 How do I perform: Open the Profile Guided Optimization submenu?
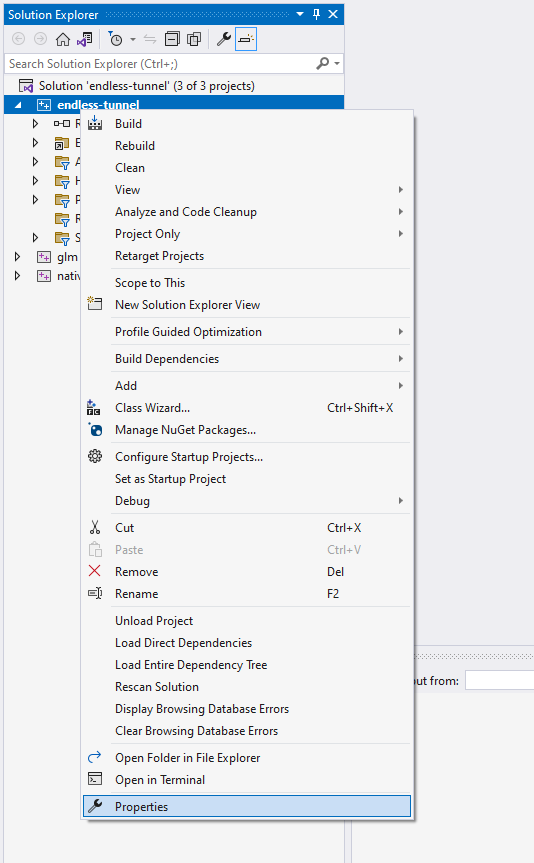[x=247, y=332]
